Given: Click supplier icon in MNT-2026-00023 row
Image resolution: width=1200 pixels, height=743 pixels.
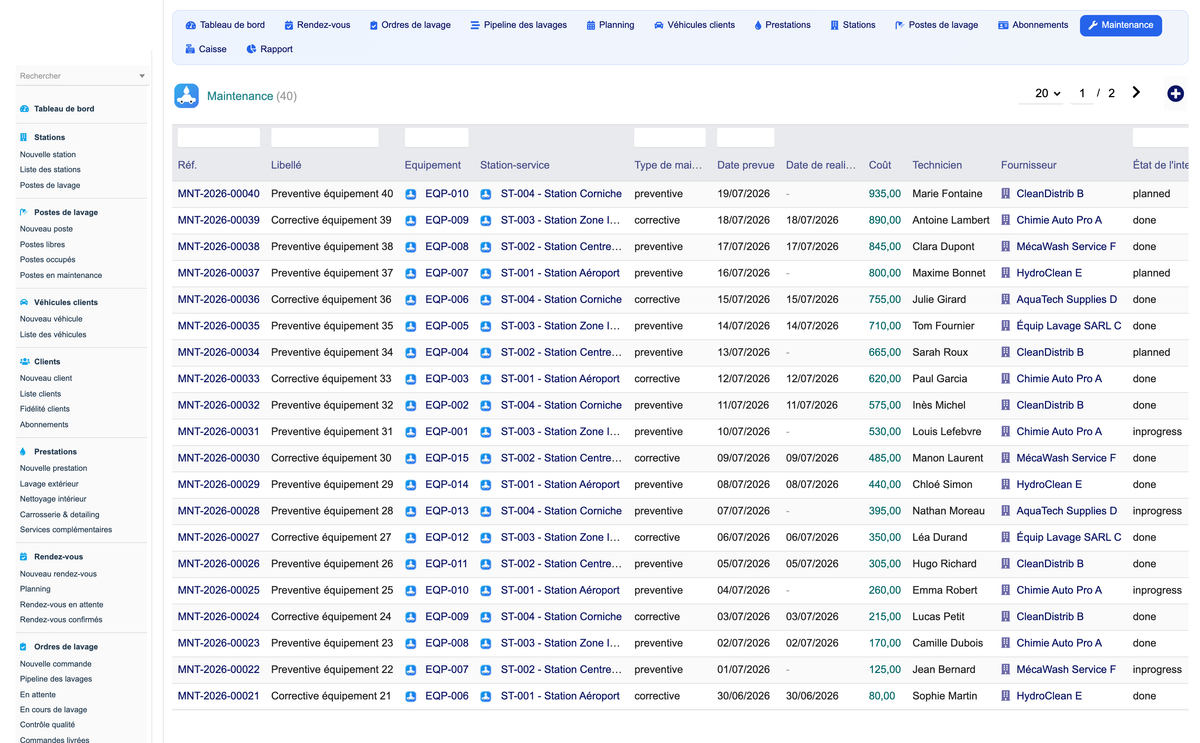Looking at the screenshot, I should click(x=1006, y=643).
